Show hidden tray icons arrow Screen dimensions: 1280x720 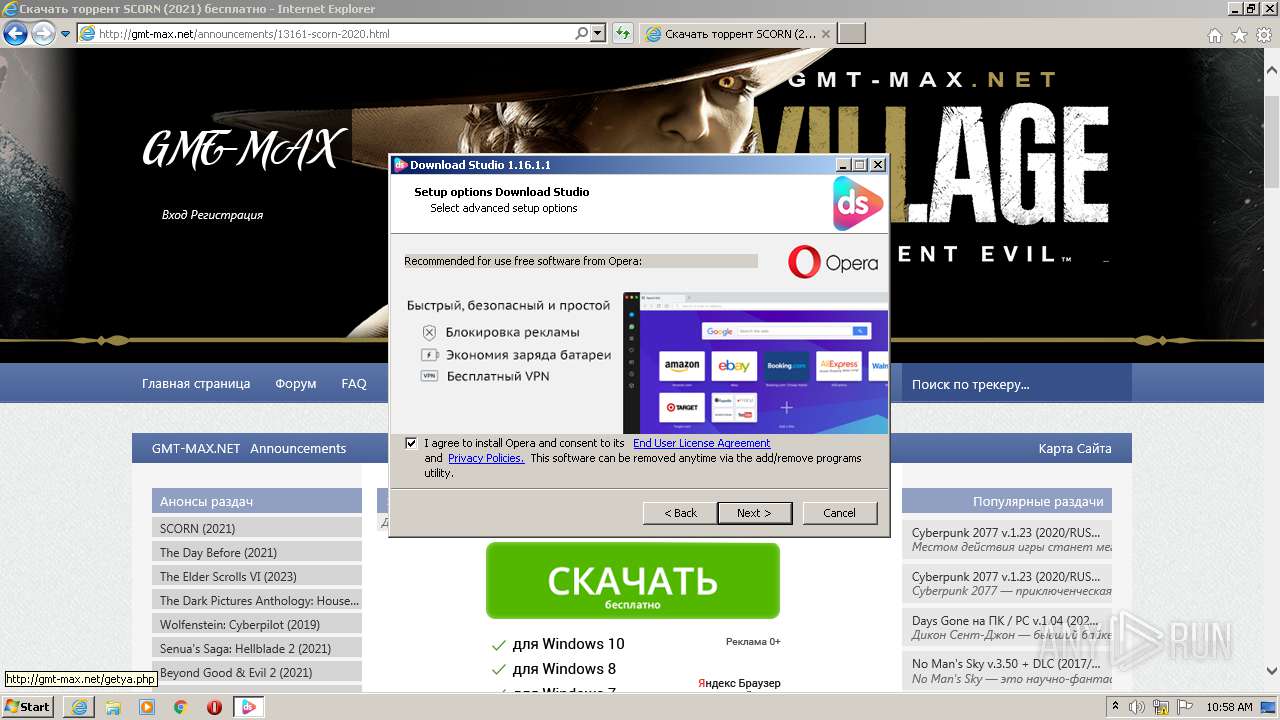pos(1117,707)
